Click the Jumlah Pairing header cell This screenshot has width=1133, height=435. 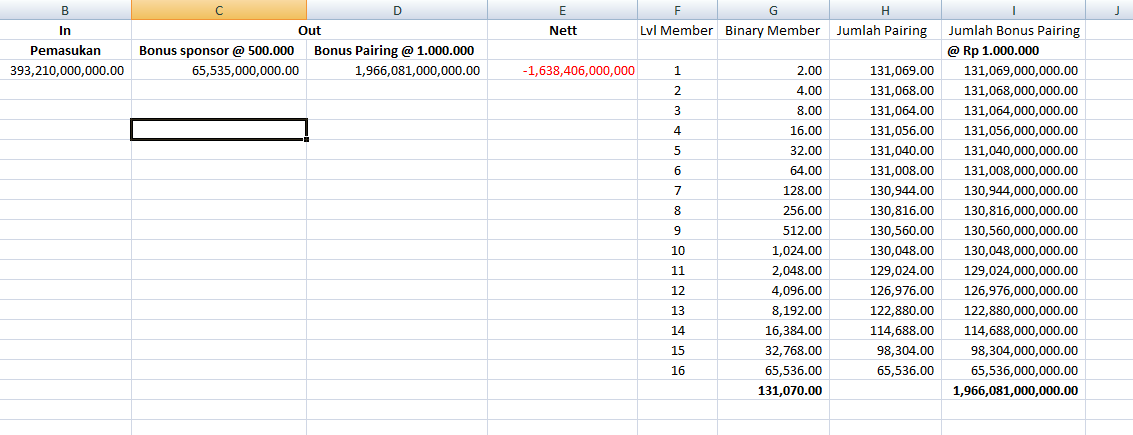click(x=885, y=30)
